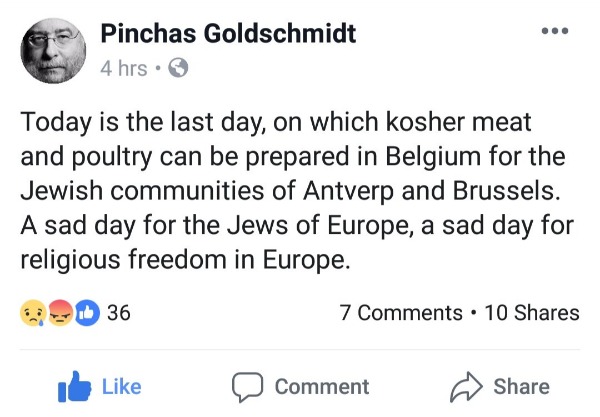Click the post text about kosher meat
The height and width of the screenshot is (417, 600).
click(297, 191)
